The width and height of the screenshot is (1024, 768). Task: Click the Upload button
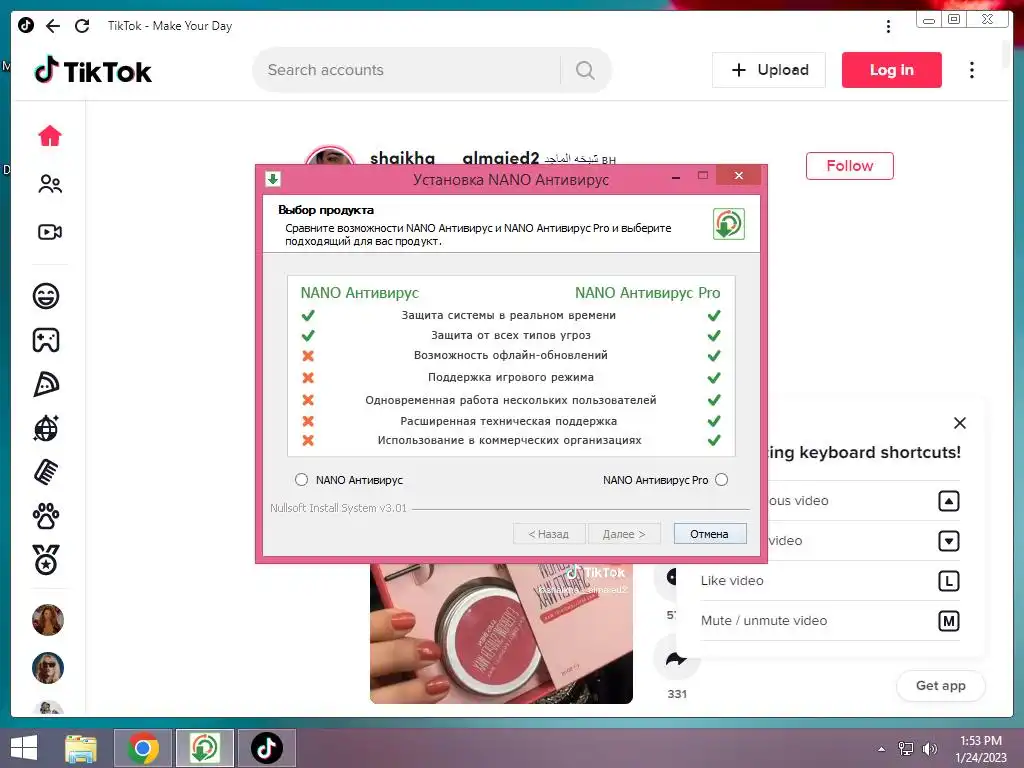[769, 70]
